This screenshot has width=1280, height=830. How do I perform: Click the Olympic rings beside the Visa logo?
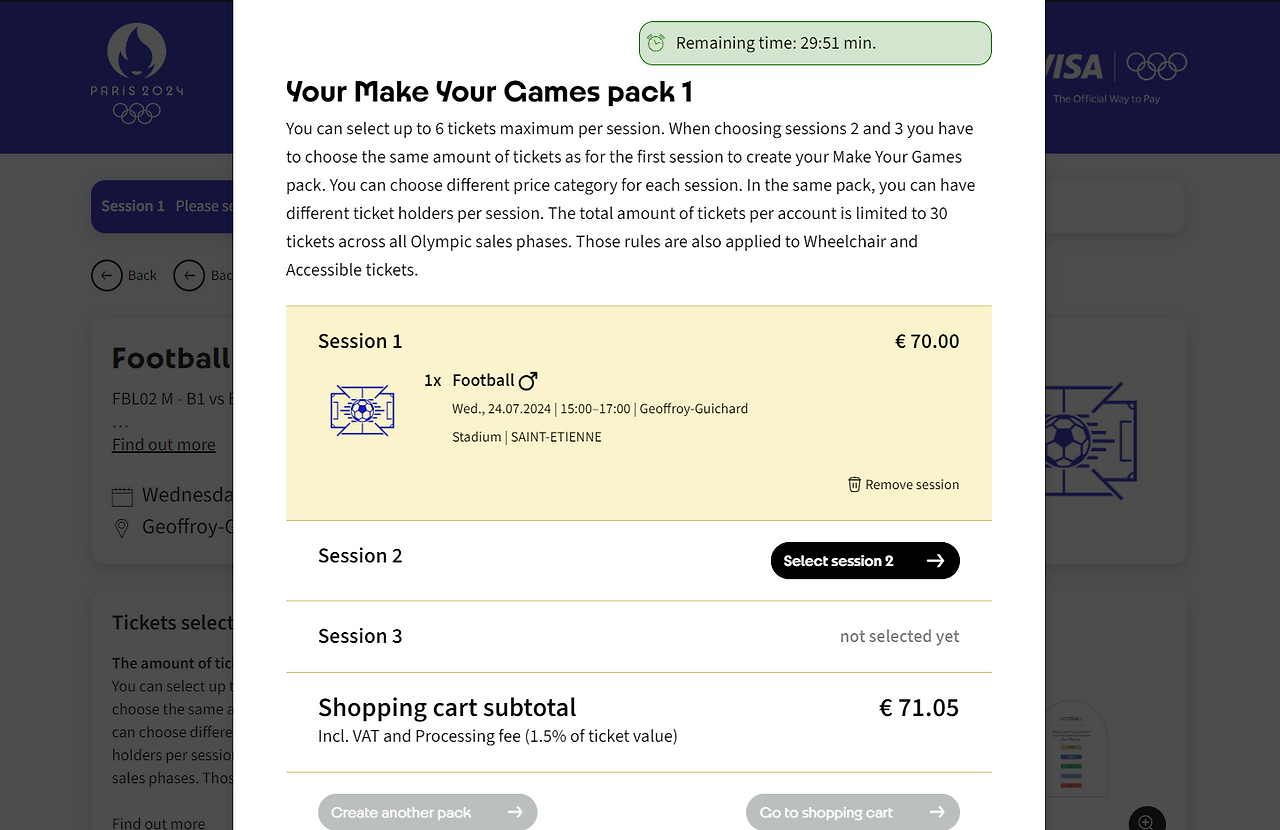[x=1157, y=66]
